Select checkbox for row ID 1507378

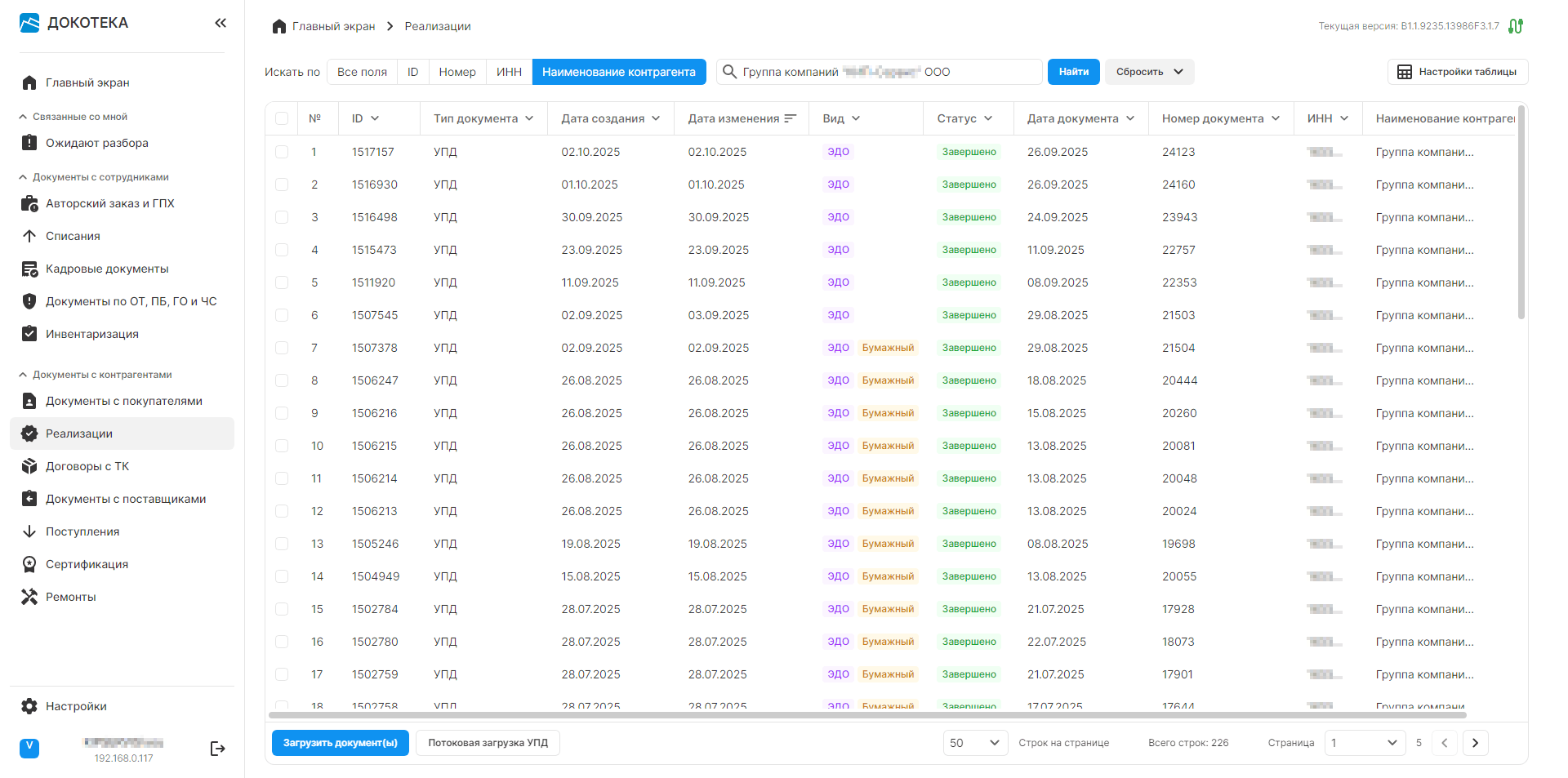click(282, 348)
